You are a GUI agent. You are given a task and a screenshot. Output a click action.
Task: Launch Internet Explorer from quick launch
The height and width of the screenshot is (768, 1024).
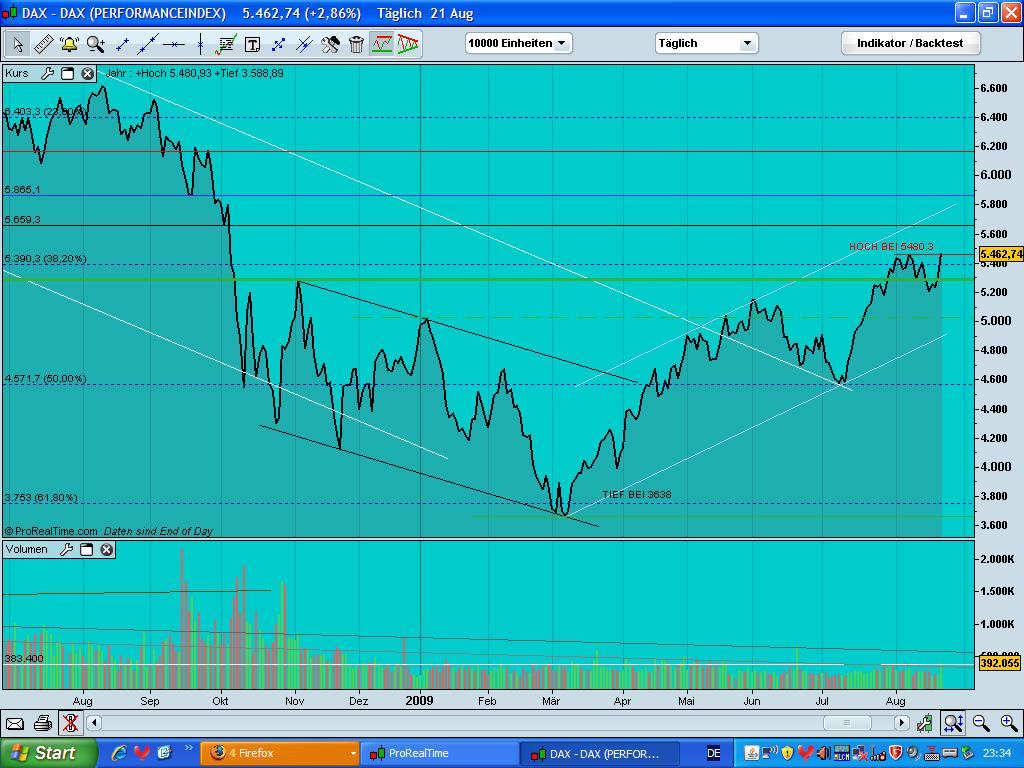tap(120, 753)
